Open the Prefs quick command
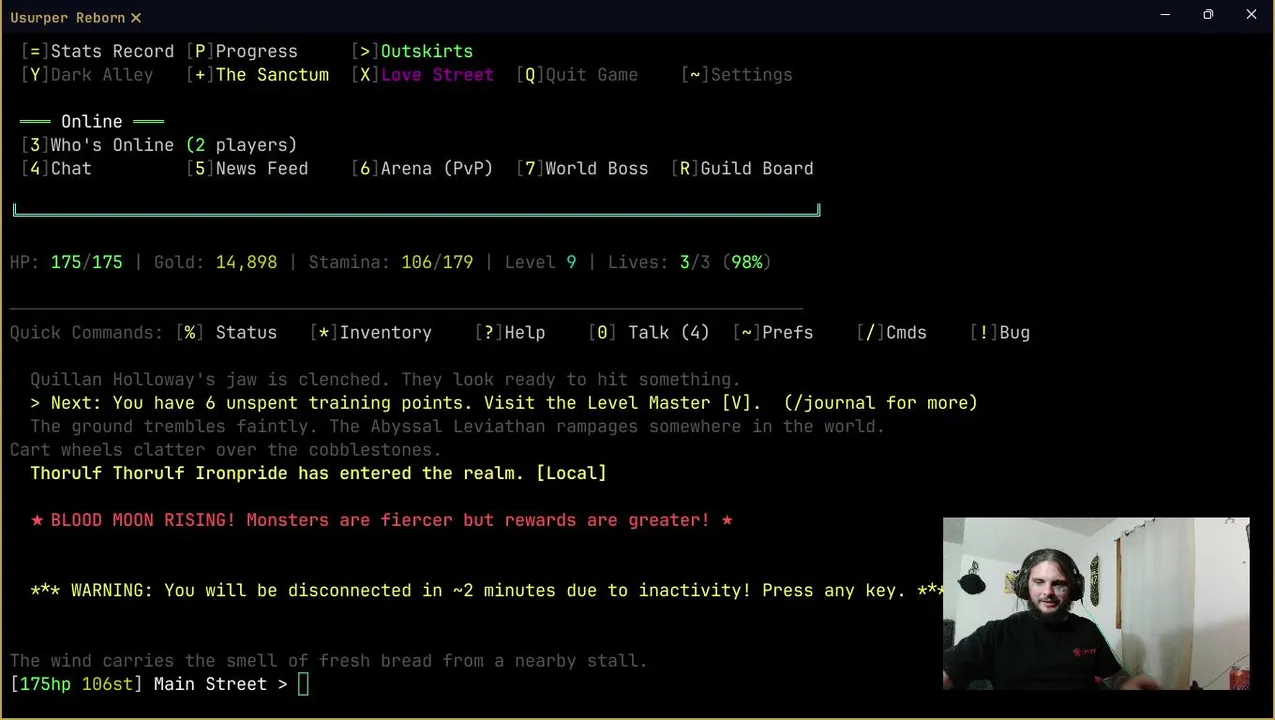 [x=773, y=333]
